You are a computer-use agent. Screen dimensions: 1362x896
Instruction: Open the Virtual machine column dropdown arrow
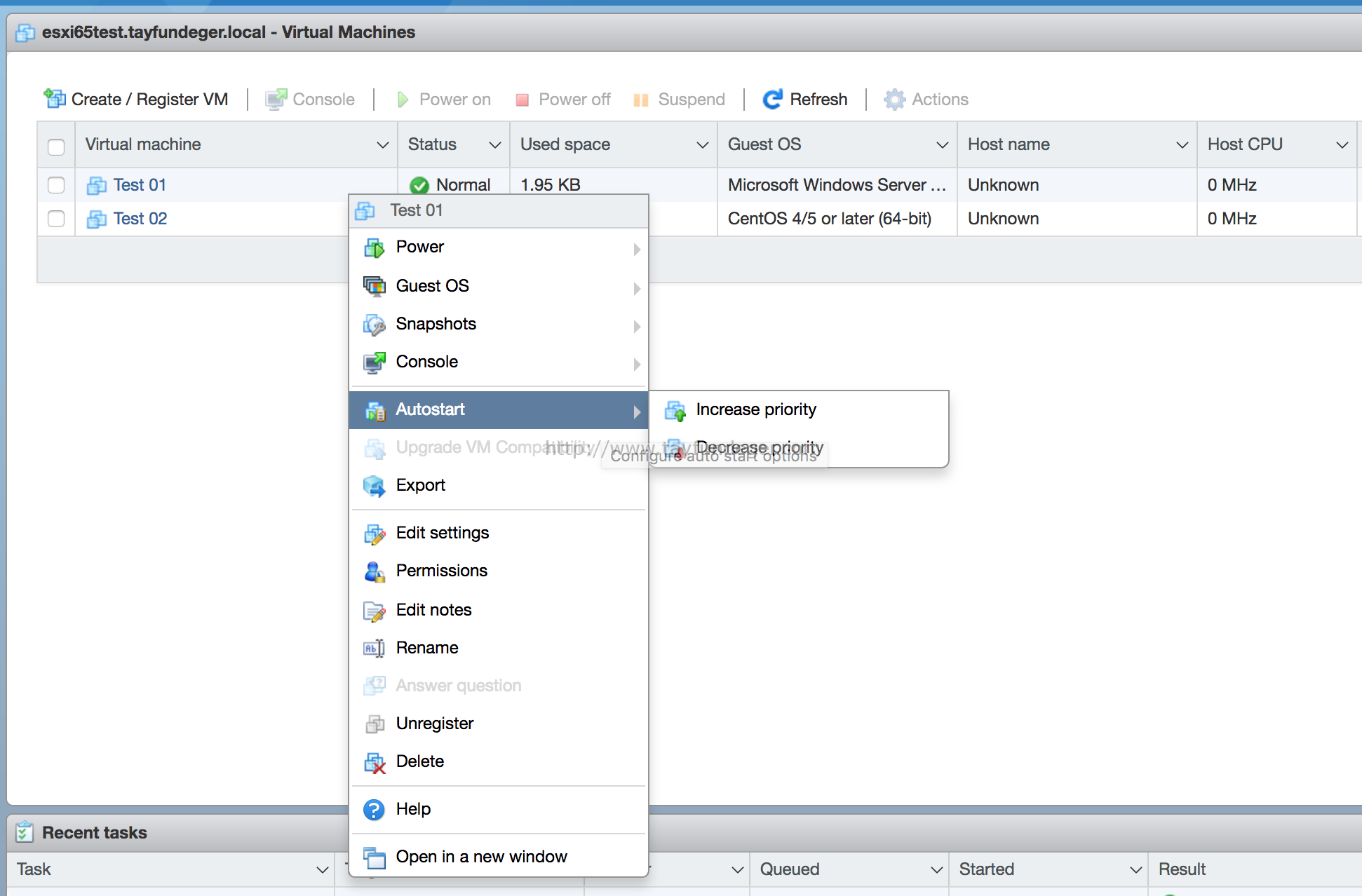tap(383, 145)
